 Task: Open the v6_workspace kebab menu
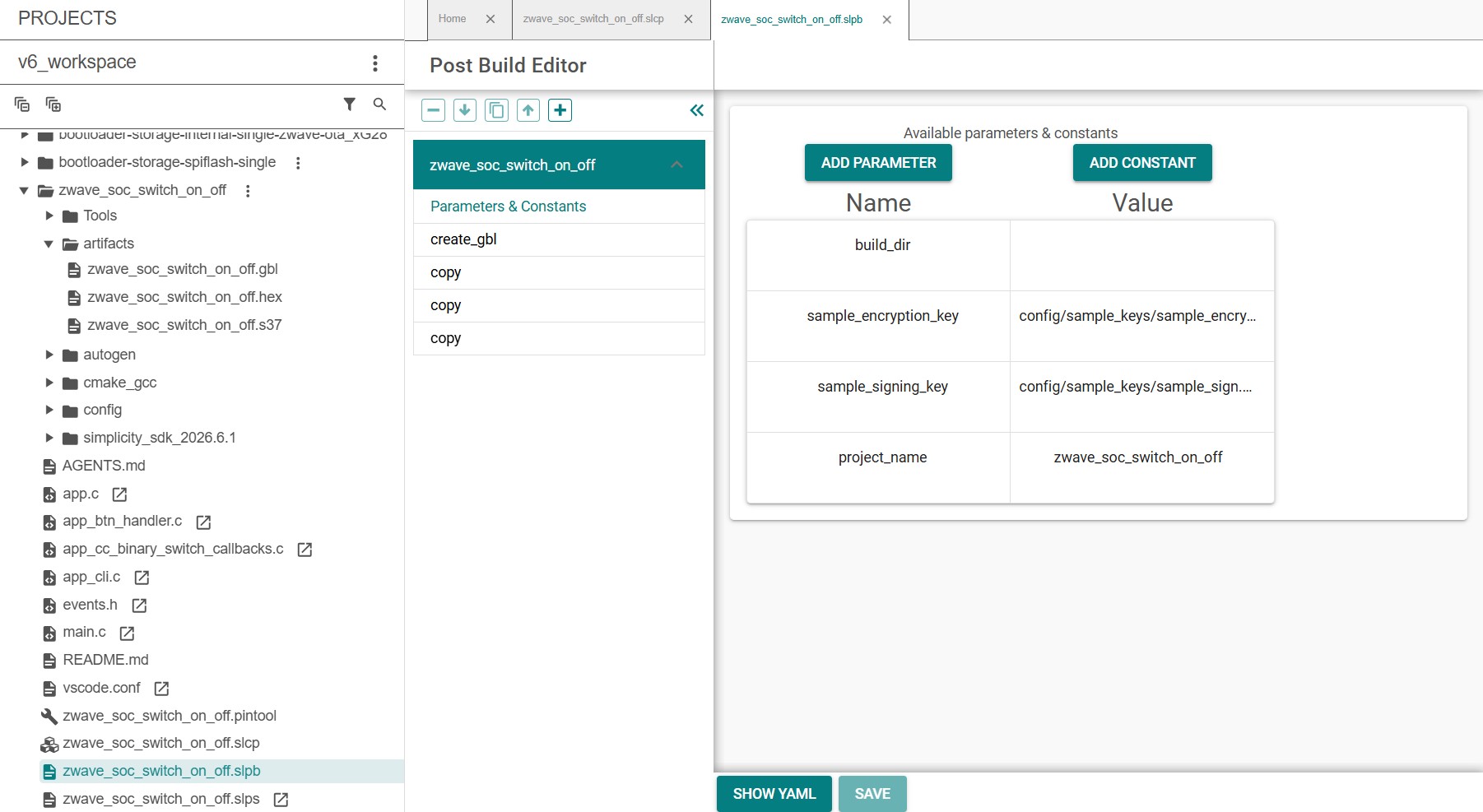click(x=375, y=63)
